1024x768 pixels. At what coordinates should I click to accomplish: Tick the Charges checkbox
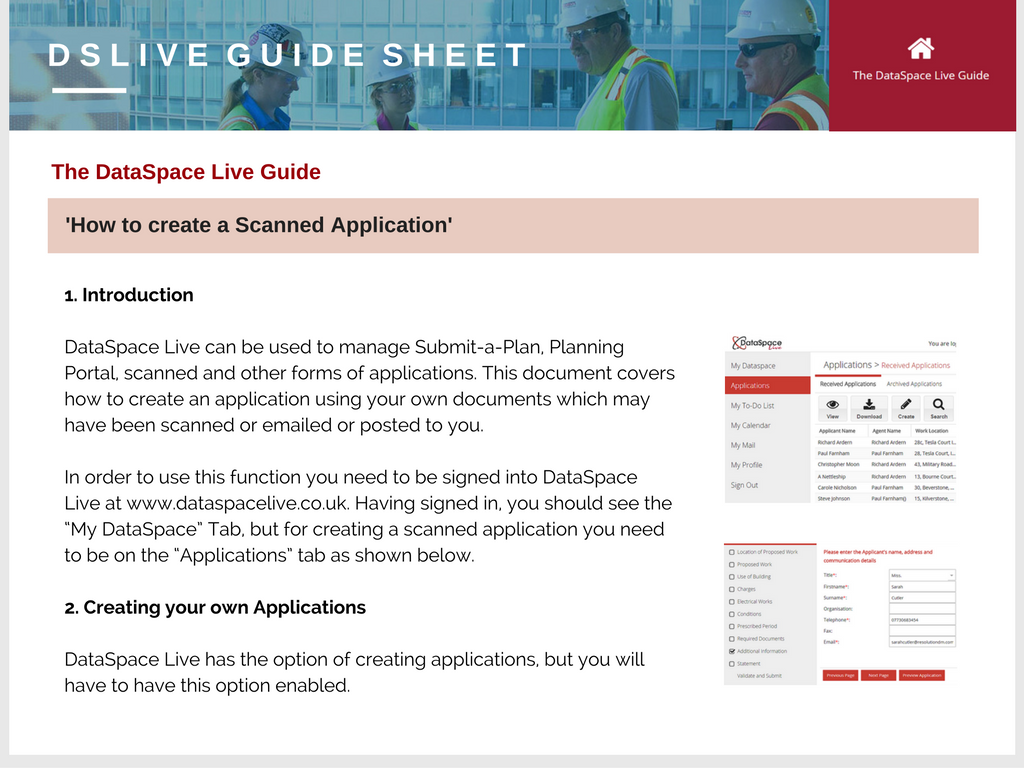pyautogui.click(x=731, y=589)
